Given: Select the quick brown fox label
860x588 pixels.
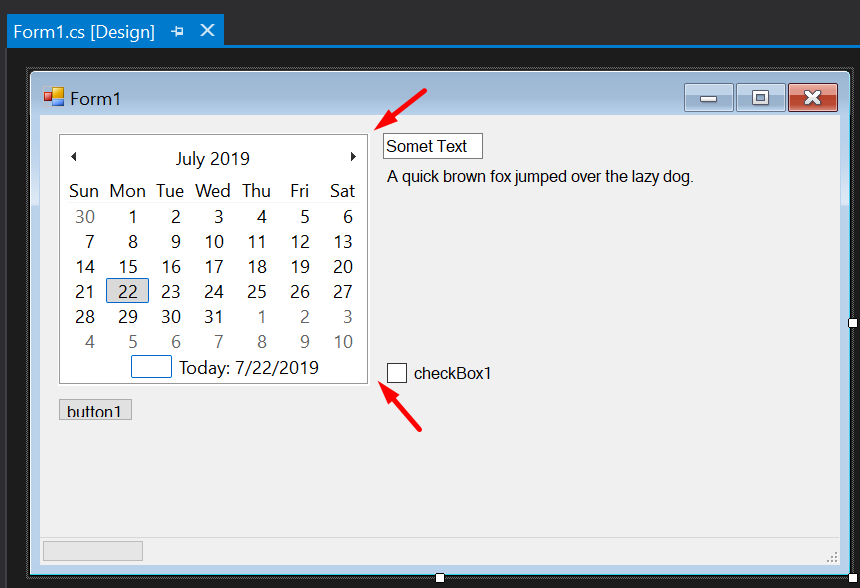Looking at the screenshot, I should tap(540, 177).
